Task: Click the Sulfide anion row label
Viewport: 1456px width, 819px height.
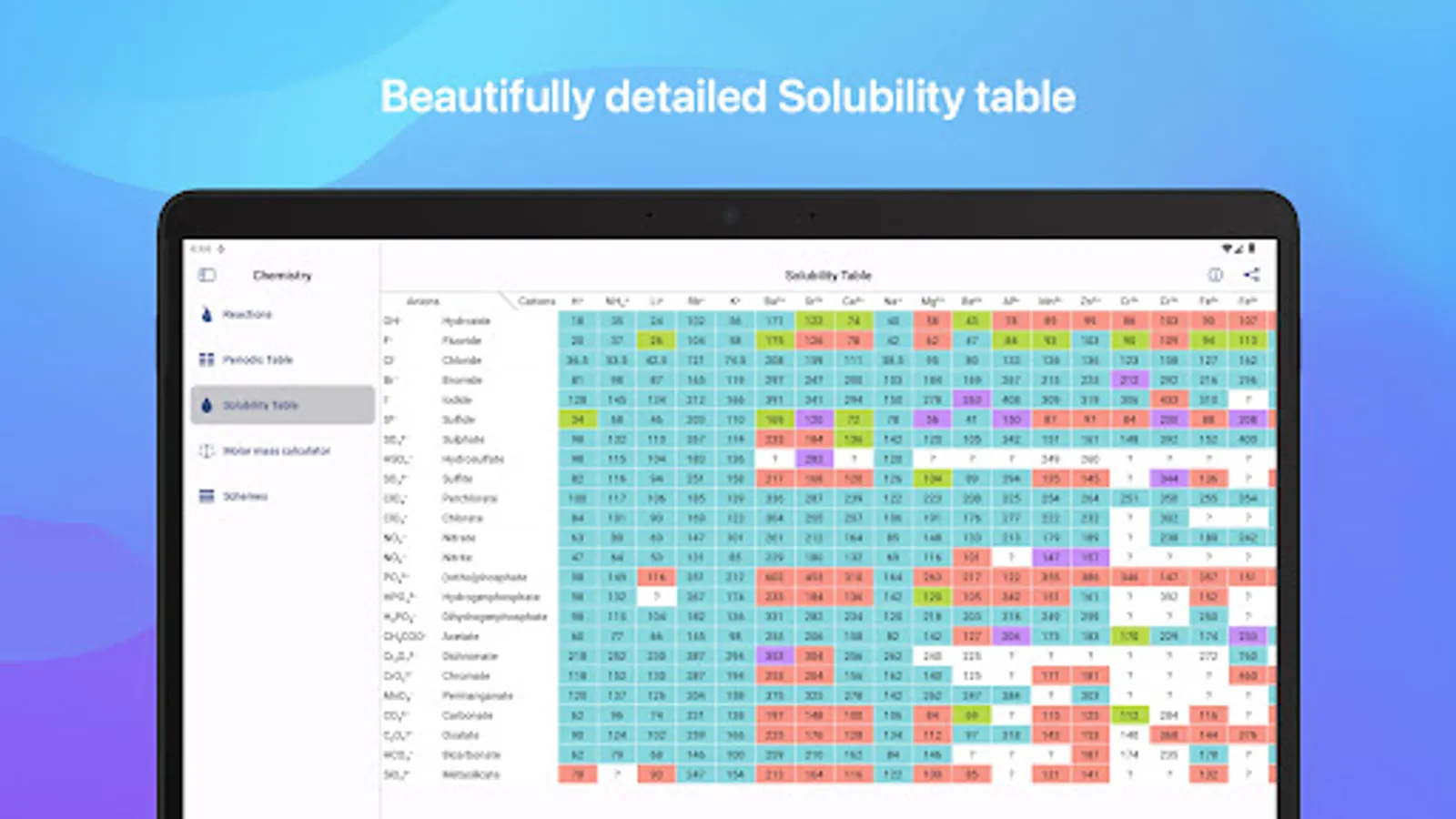Action: 459,420
